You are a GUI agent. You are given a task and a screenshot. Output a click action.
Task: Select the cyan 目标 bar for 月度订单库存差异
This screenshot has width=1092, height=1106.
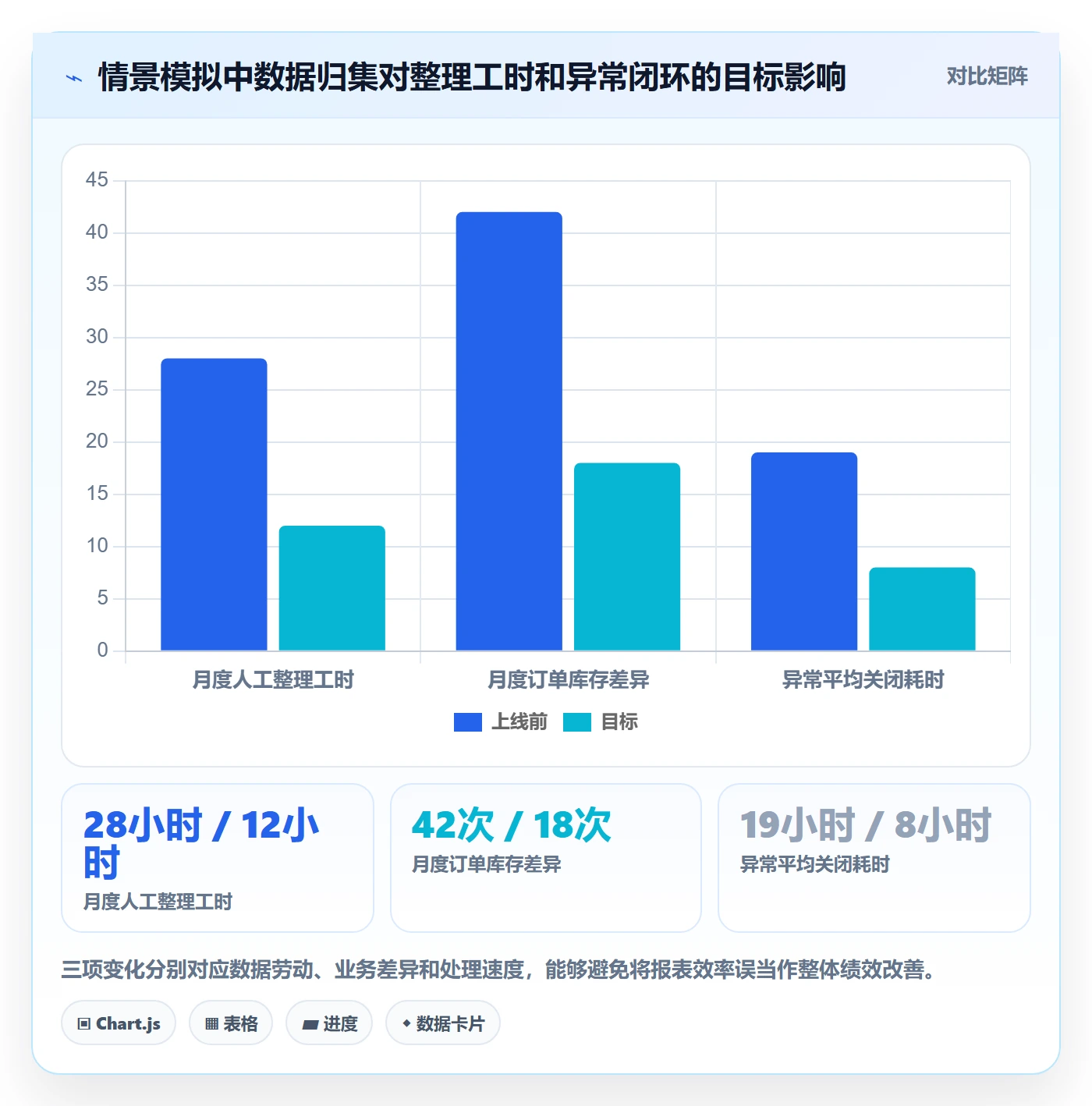pyautogui.click(x=627, y=556)
